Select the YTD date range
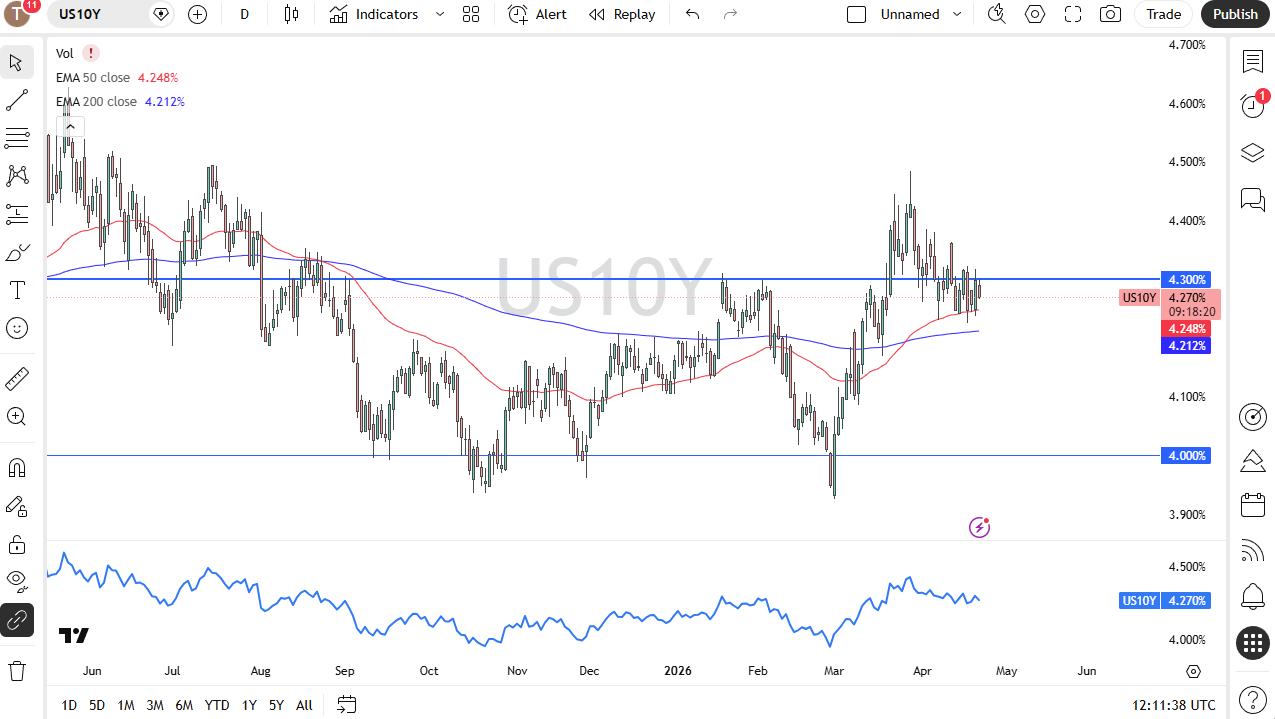The width and height of the screenshot is (1275, 719). [217, 705]
